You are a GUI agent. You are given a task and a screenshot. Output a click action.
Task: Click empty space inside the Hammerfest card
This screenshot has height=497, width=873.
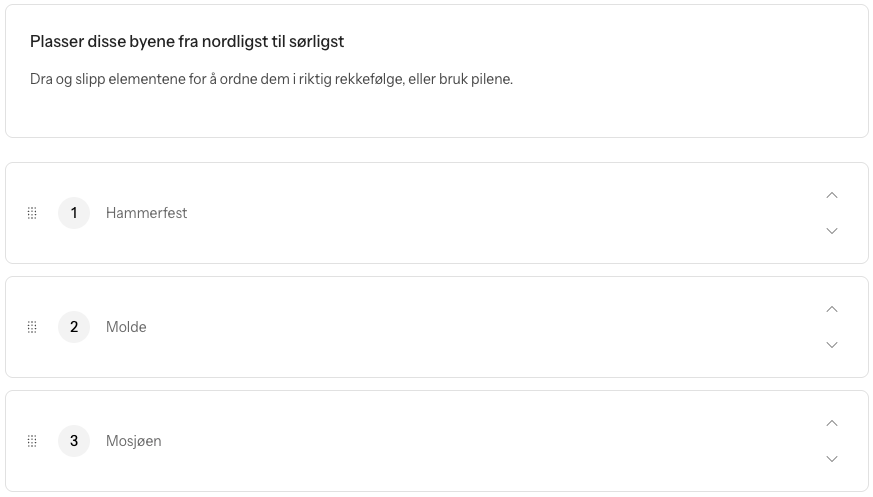click(x=480, y=213)
